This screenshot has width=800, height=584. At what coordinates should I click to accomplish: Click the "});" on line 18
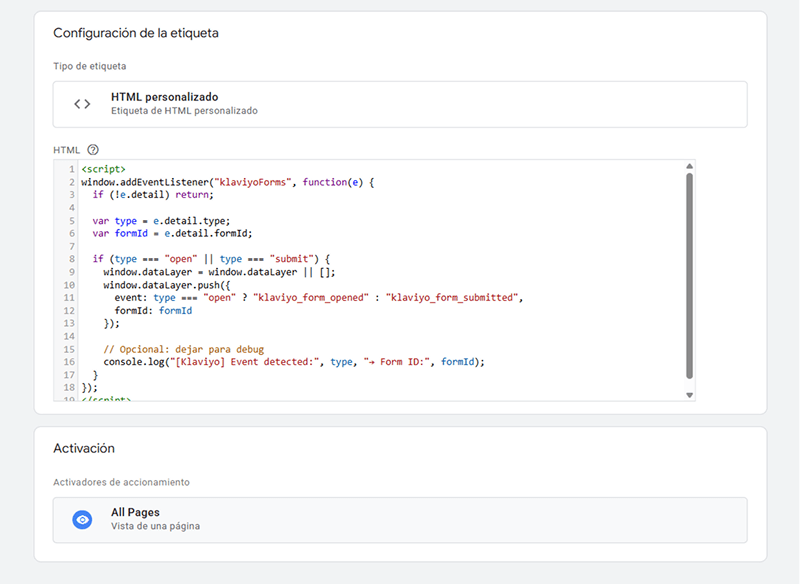point(89,388)
